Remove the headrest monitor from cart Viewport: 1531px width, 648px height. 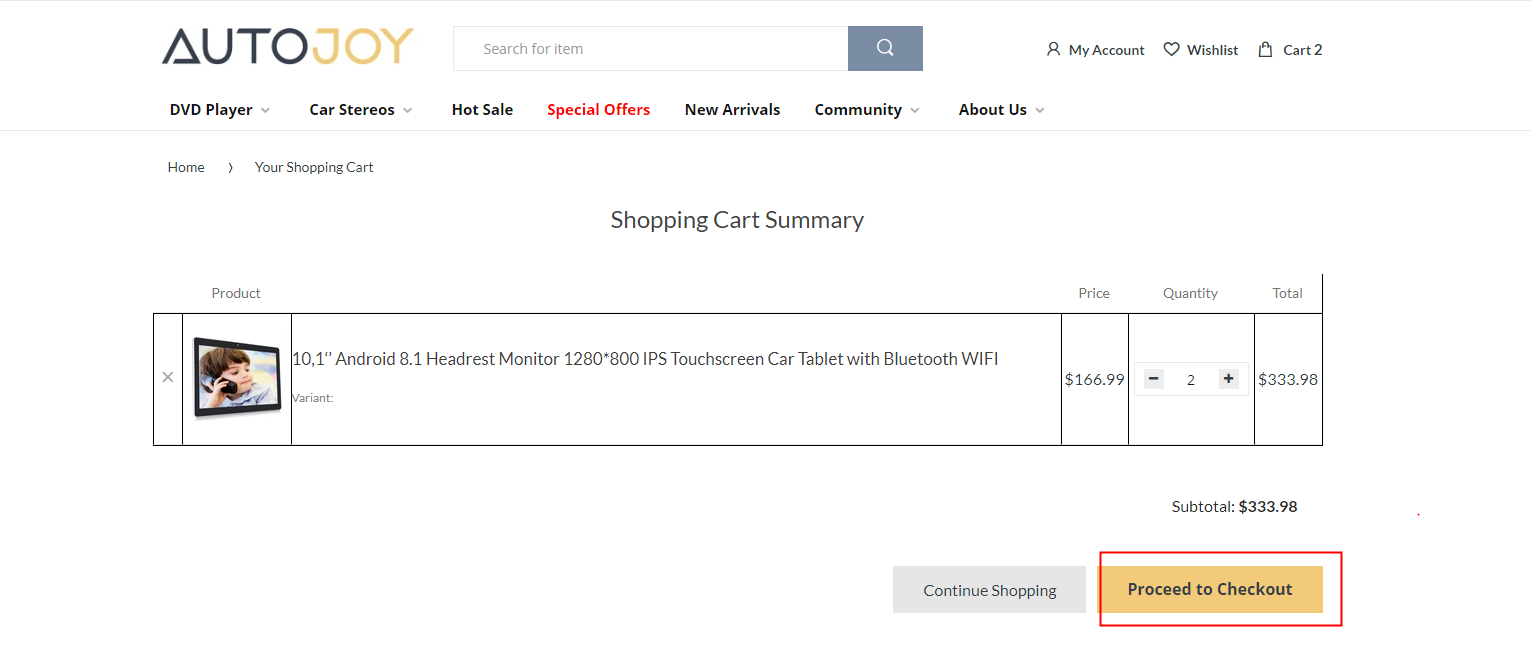(168, 378)
